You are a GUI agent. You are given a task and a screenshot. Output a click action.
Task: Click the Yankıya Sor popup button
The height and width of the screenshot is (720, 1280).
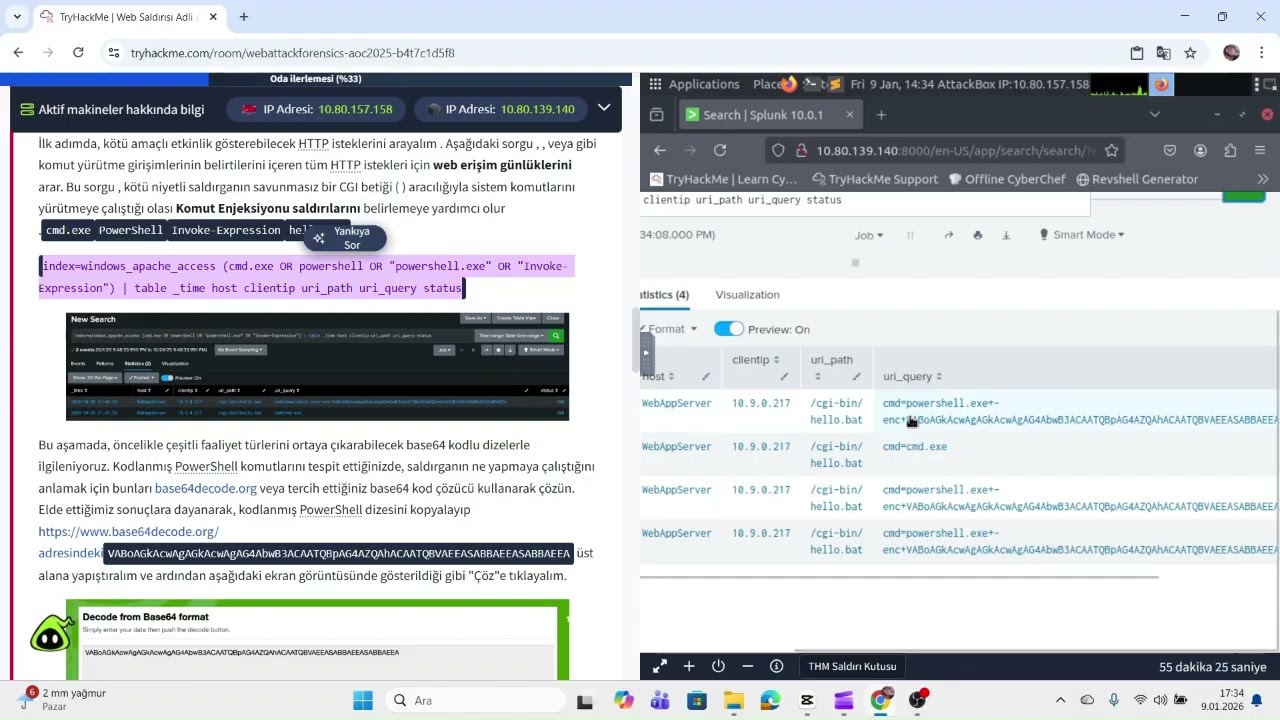[x=345, y=238]
